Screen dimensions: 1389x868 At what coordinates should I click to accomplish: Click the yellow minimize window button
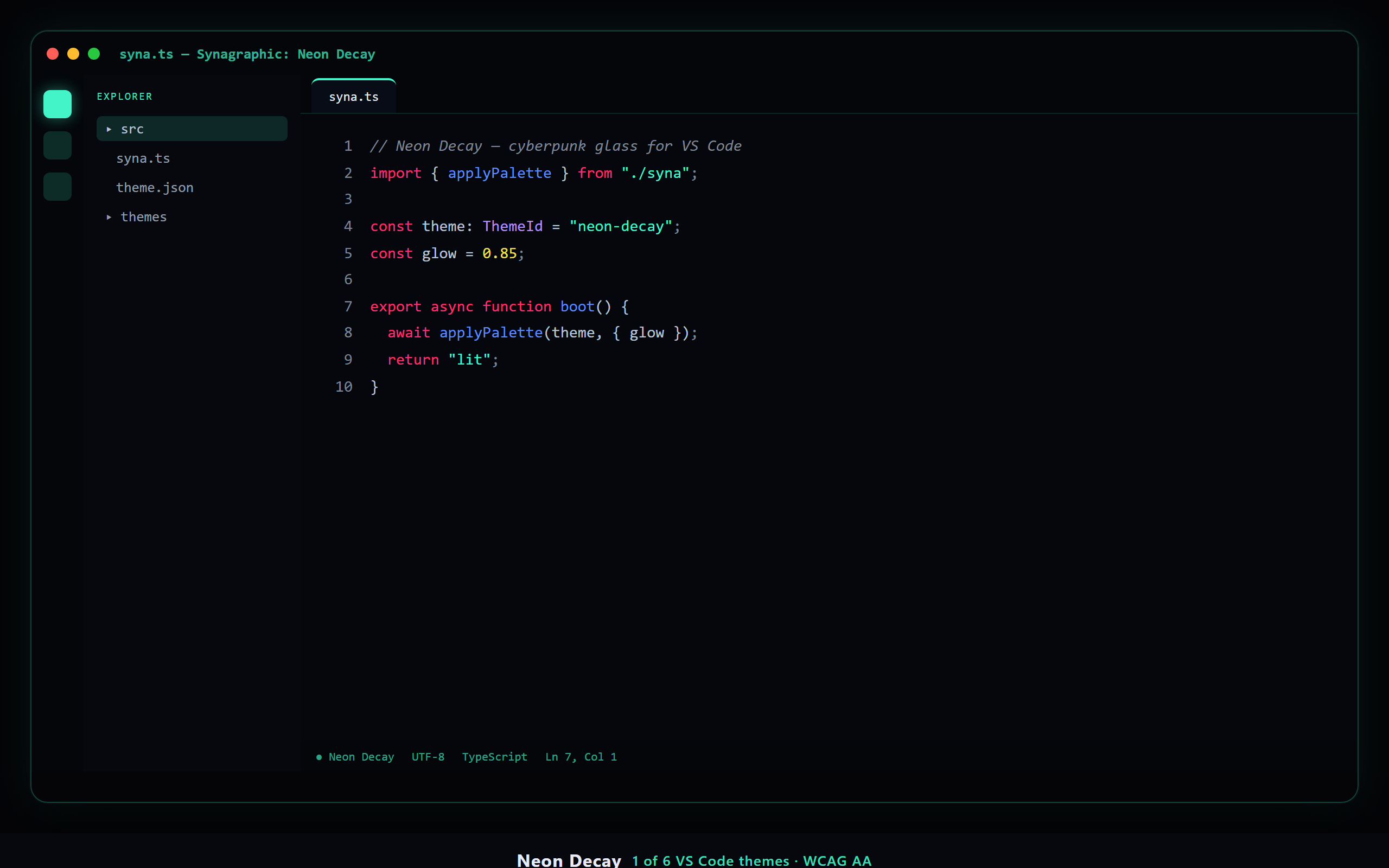click(73, 54)
